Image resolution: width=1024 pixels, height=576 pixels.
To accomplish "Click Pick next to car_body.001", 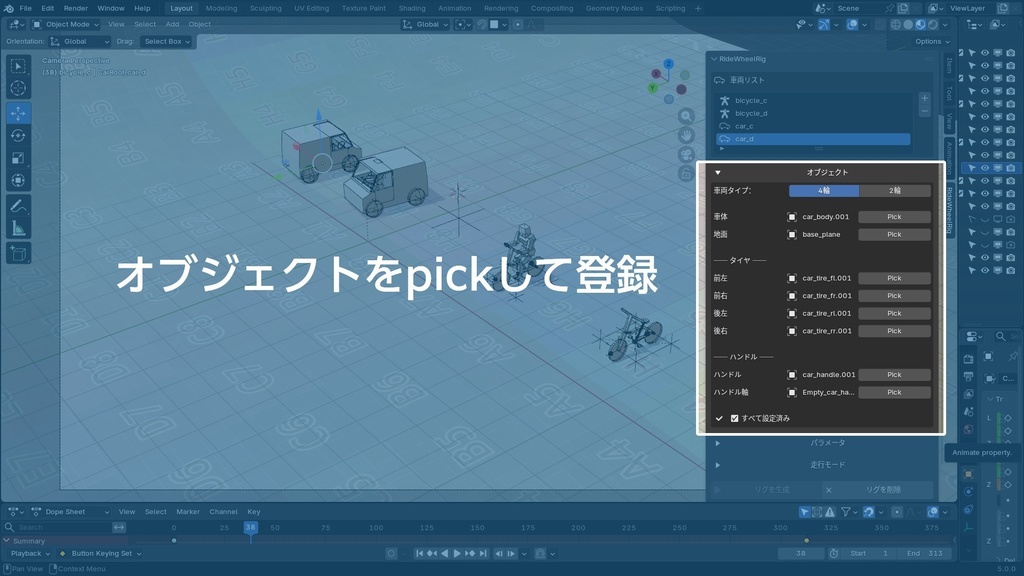I will point(893,216).
